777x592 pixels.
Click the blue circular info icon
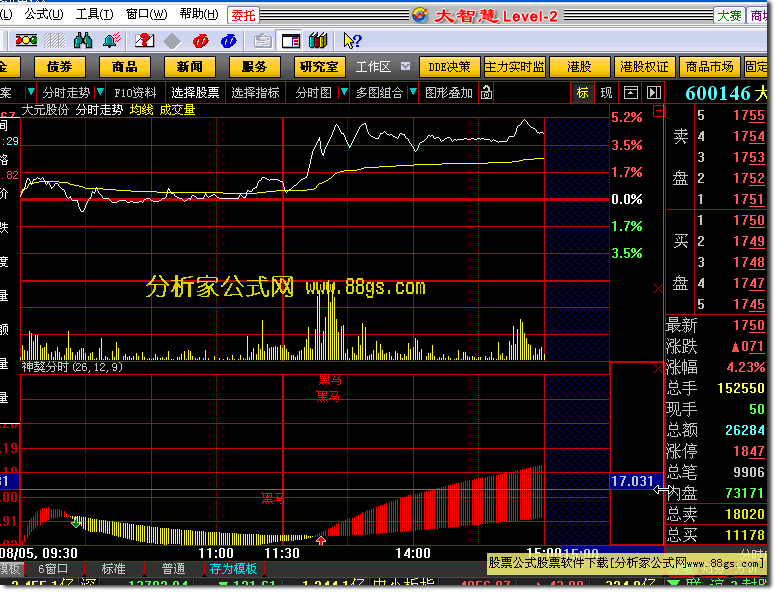point(229,41)
